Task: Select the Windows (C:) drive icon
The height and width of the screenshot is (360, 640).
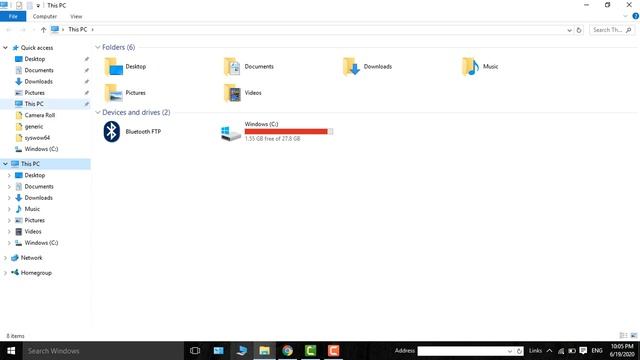Action: coord(231,132)
